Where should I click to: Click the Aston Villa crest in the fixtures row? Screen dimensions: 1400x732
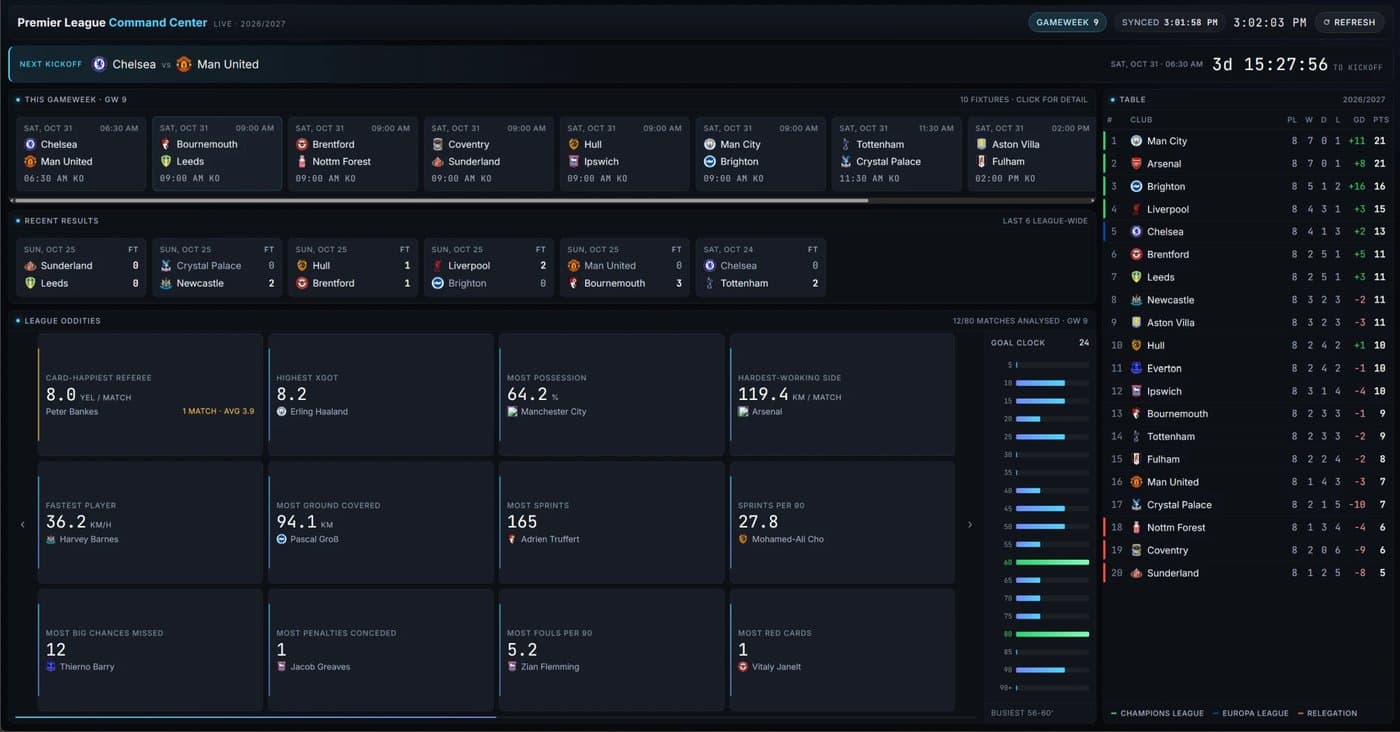coord(982,144)
